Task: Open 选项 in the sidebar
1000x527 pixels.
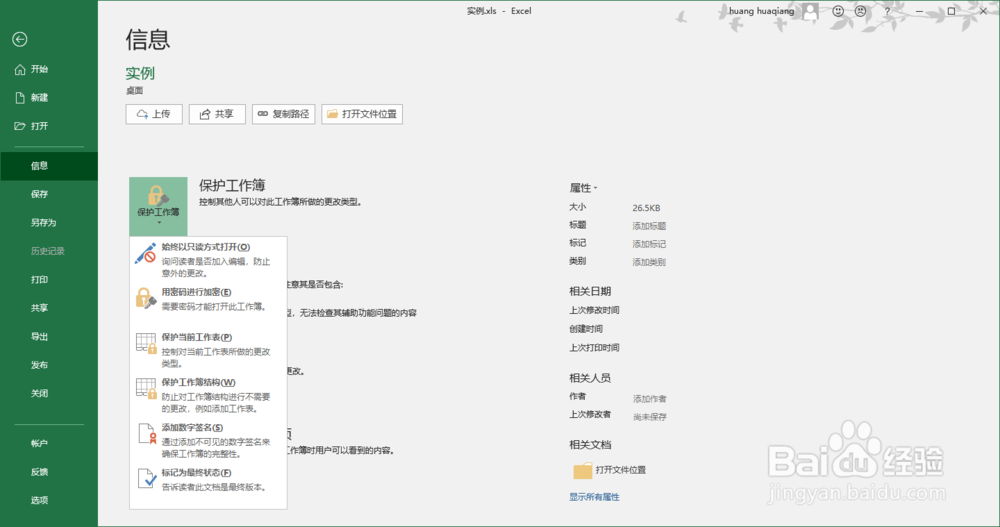Action: (x=49, y=500)
